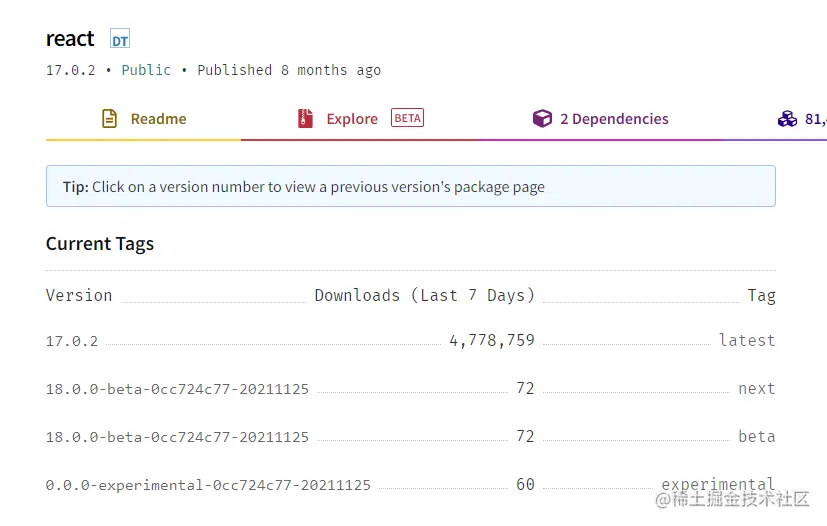Click the 72 downloads in next row
The width and height of the screenshot is (827, 526).
[x=525, y=388]
